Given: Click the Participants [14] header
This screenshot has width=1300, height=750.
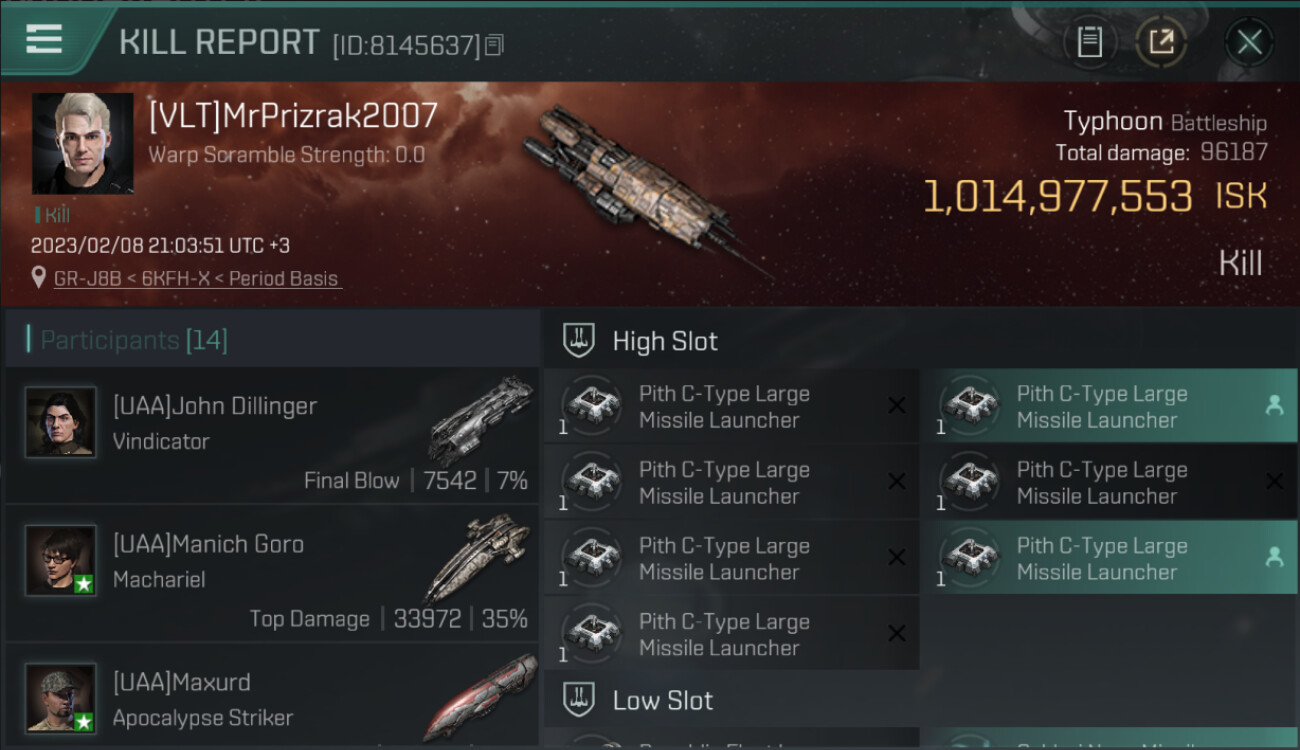Looking at the screenshot, I should click(134, 340).
